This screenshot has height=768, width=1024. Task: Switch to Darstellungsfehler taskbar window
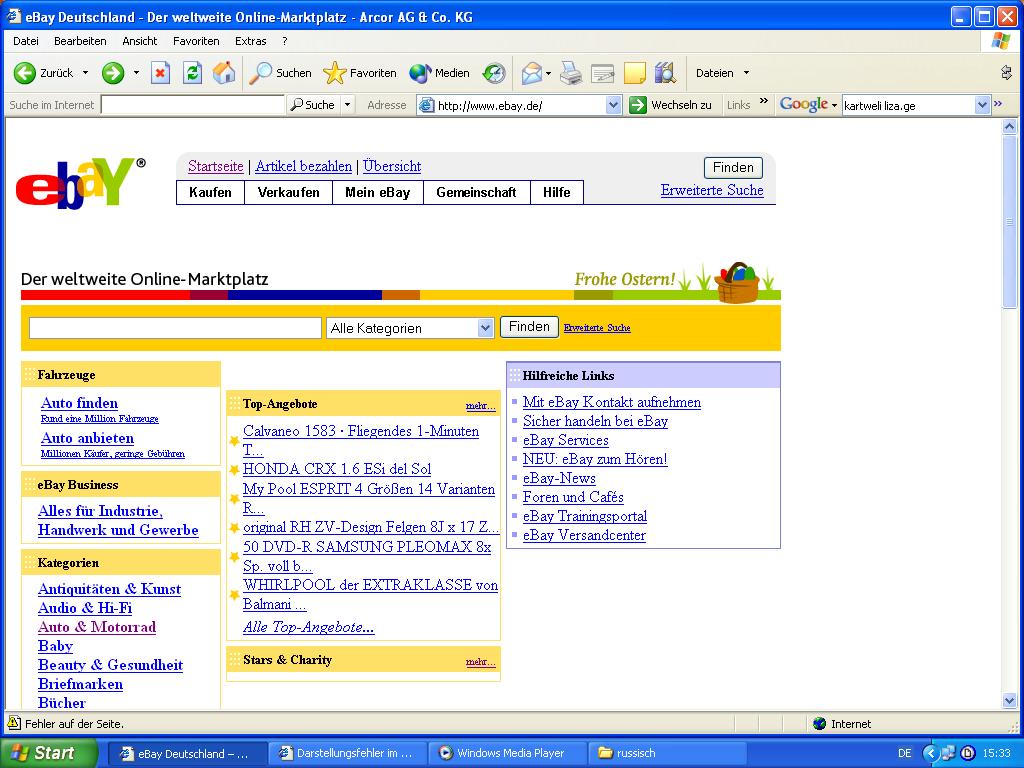(x=348, y=753)
